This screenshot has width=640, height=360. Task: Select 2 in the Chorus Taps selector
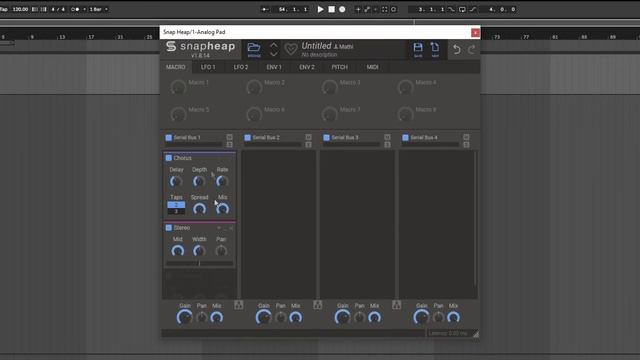coord(176,204)
